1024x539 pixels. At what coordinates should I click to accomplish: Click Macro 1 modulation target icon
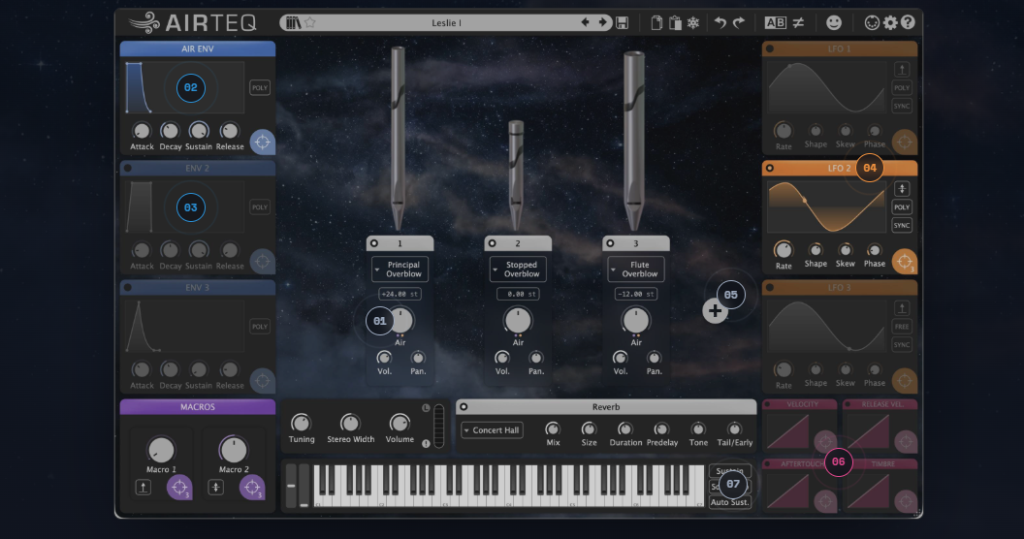coord(178,487)
